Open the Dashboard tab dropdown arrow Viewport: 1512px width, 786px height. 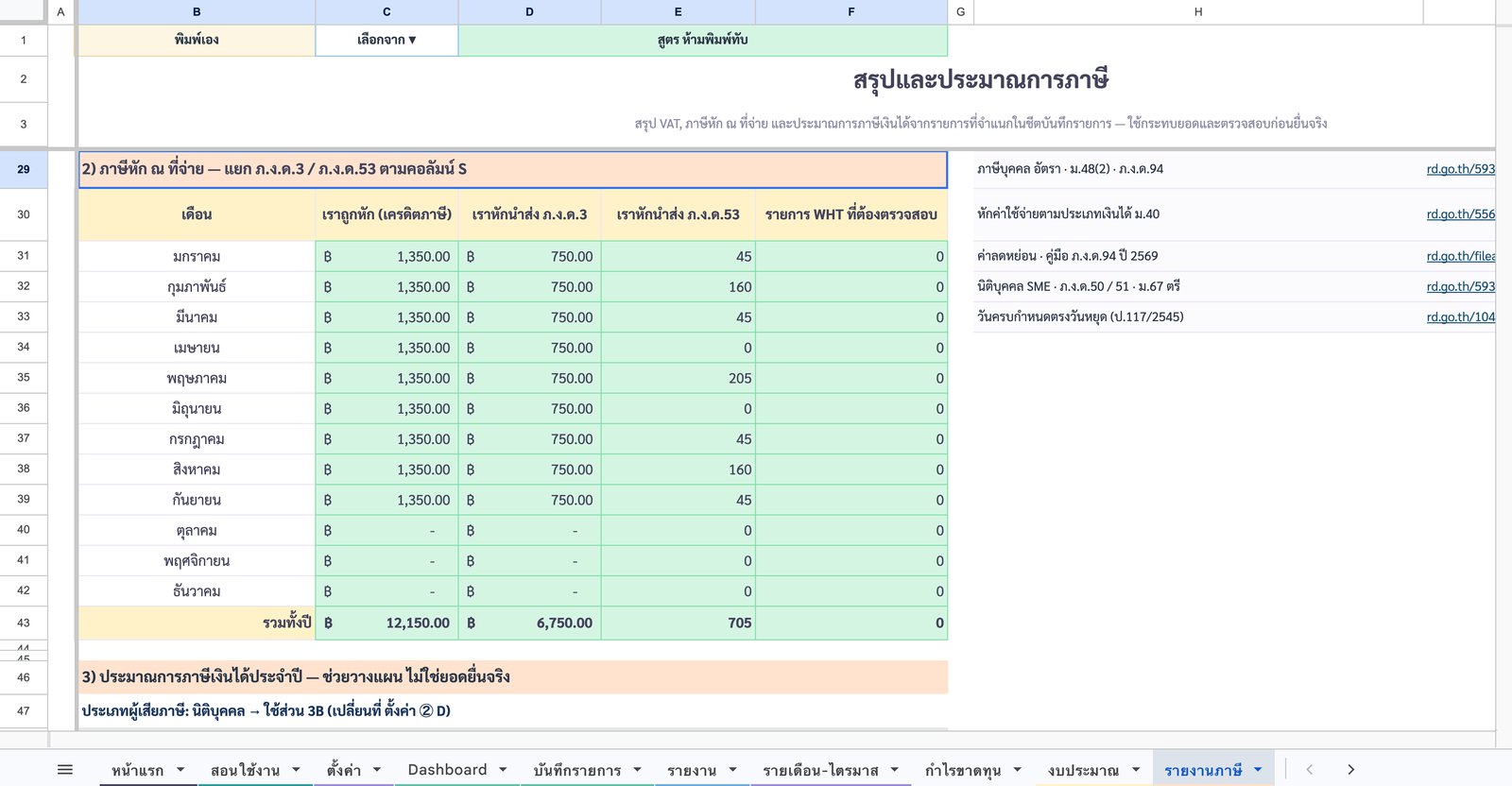pos(503,770)
